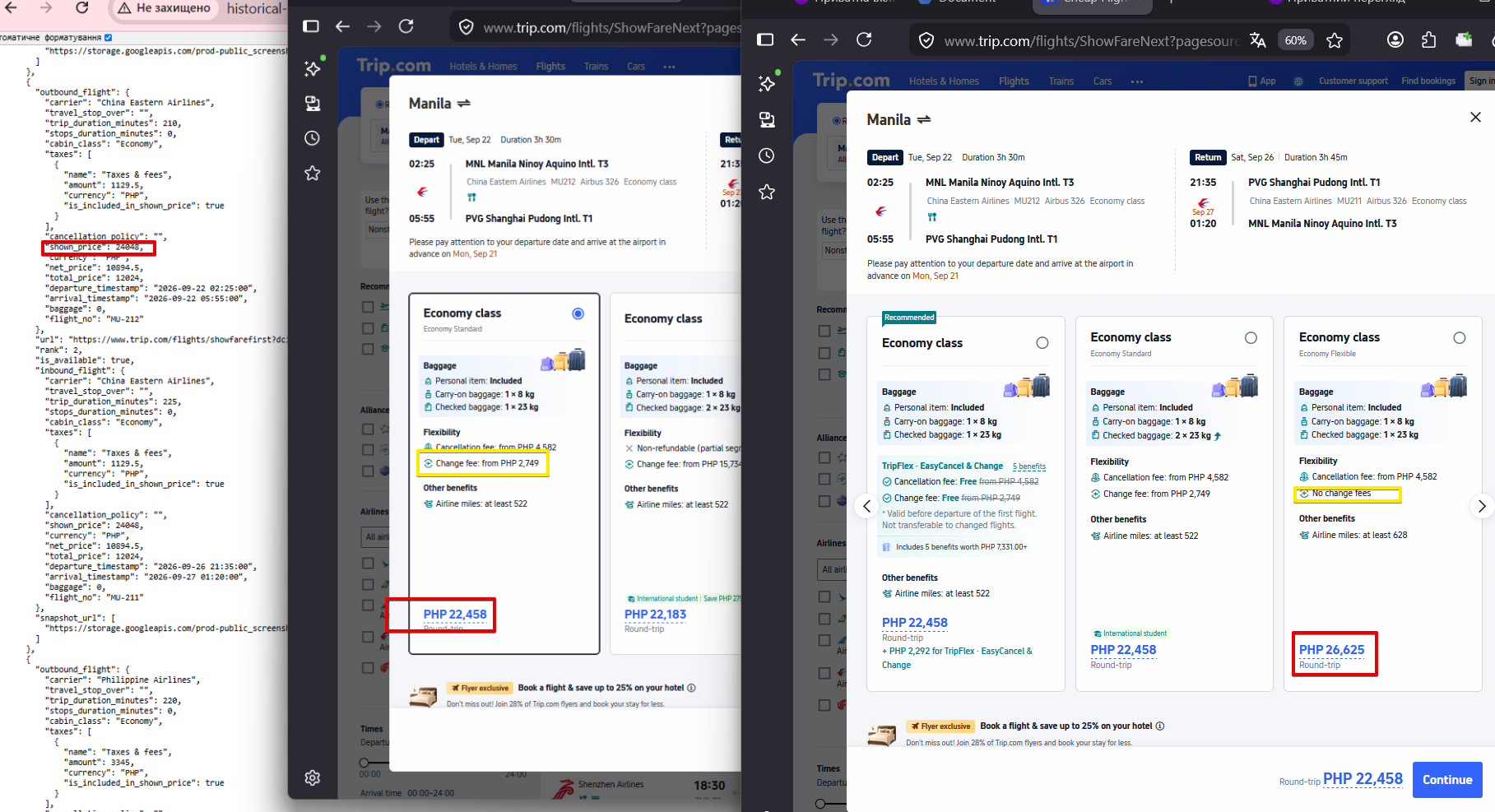Screen dimensions: 1495x812
Task: Reload the middle Trip.com window
Action: (x=406, y=26)
